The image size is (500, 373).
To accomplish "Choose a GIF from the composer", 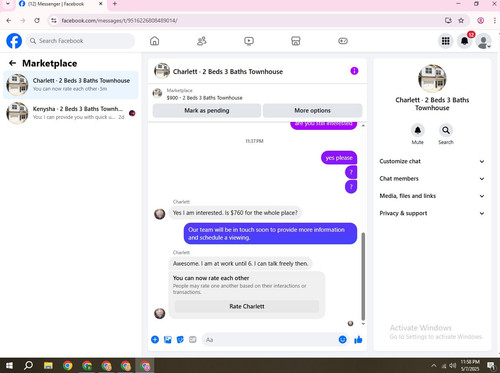I will [x=193, y=340].
